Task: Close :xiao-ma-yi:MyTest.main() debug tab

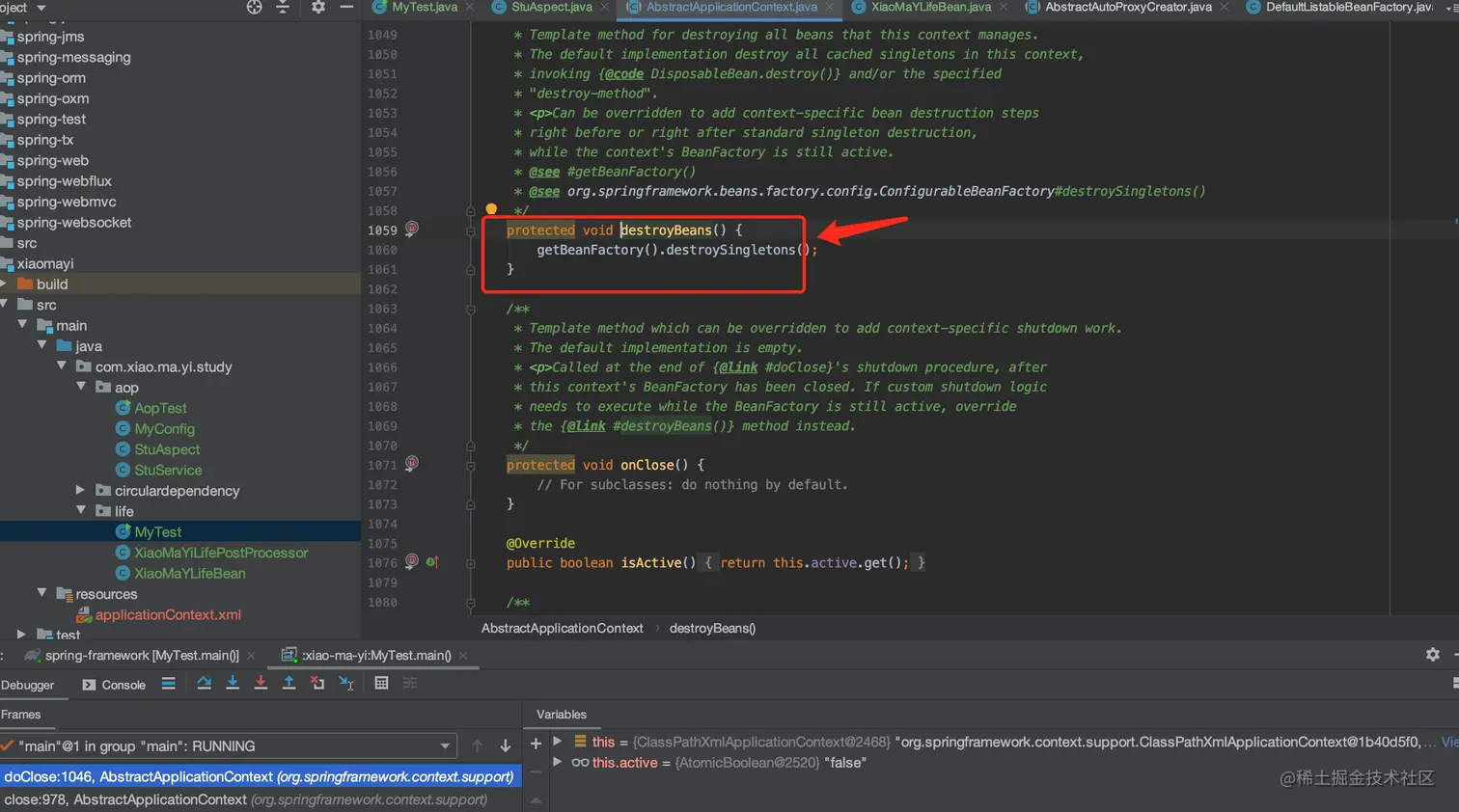Action: pyautogui.click(x=463, y=656)
